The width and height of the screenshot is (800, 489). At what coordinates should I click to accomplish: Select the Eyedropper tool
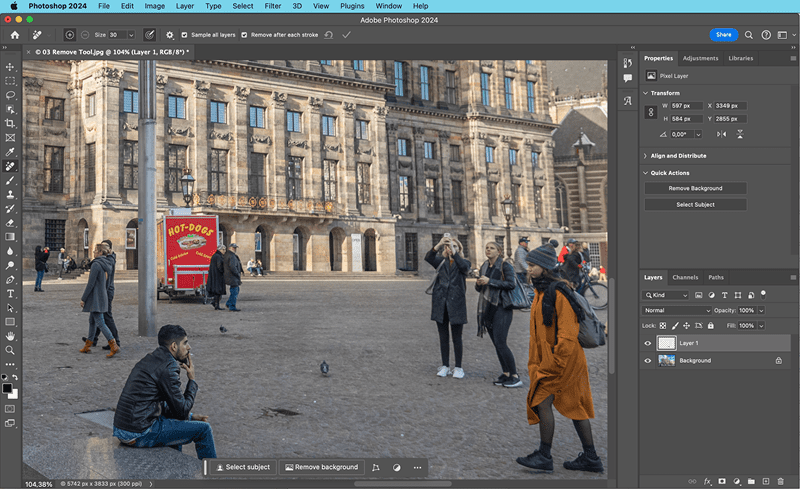pyautogui.click(x=10, y=152)
